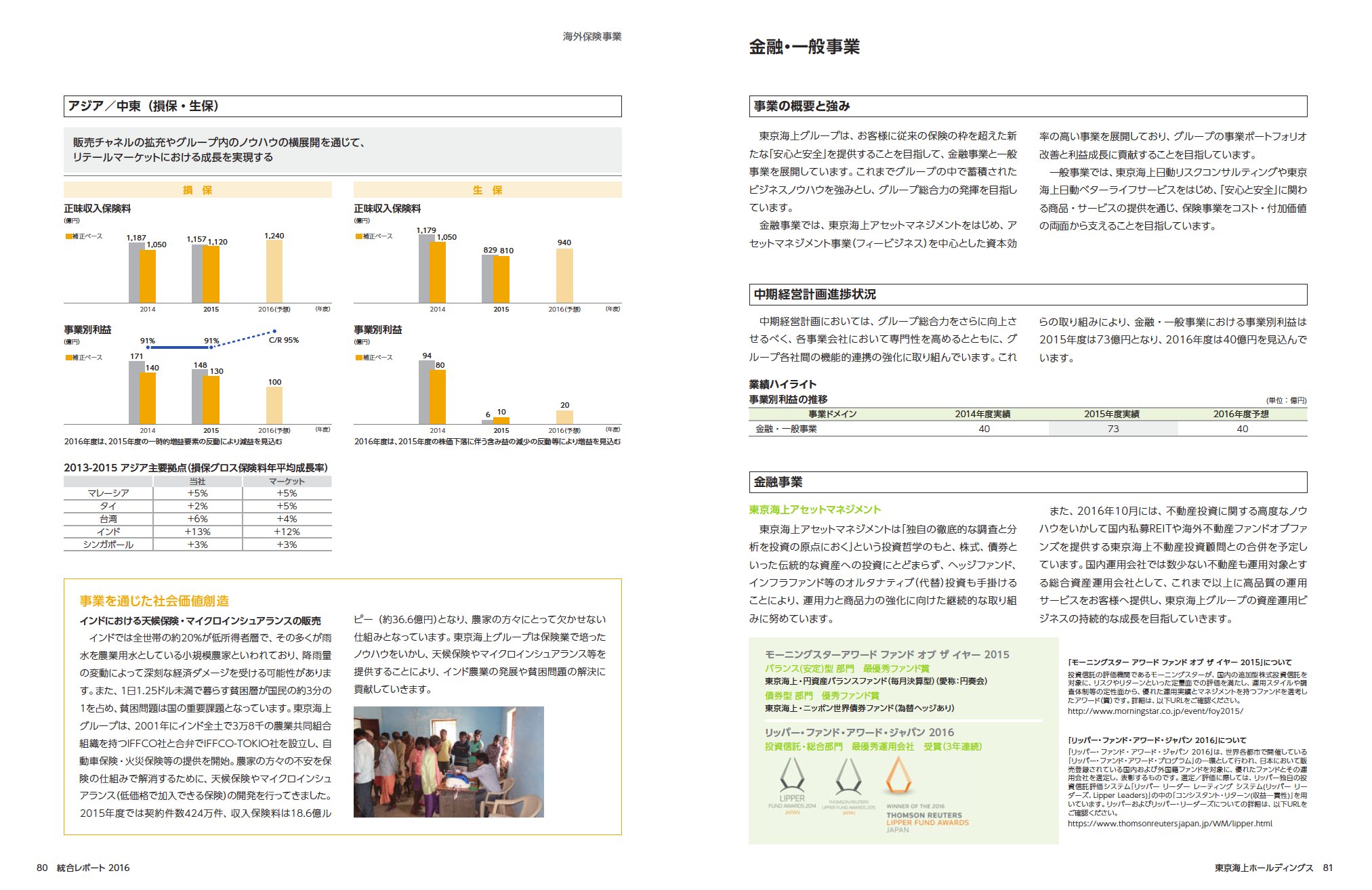Click the 2016 forecast bar labeled 1,240
This screenshot has height=890, width=1372.
(x=274, y=272)
